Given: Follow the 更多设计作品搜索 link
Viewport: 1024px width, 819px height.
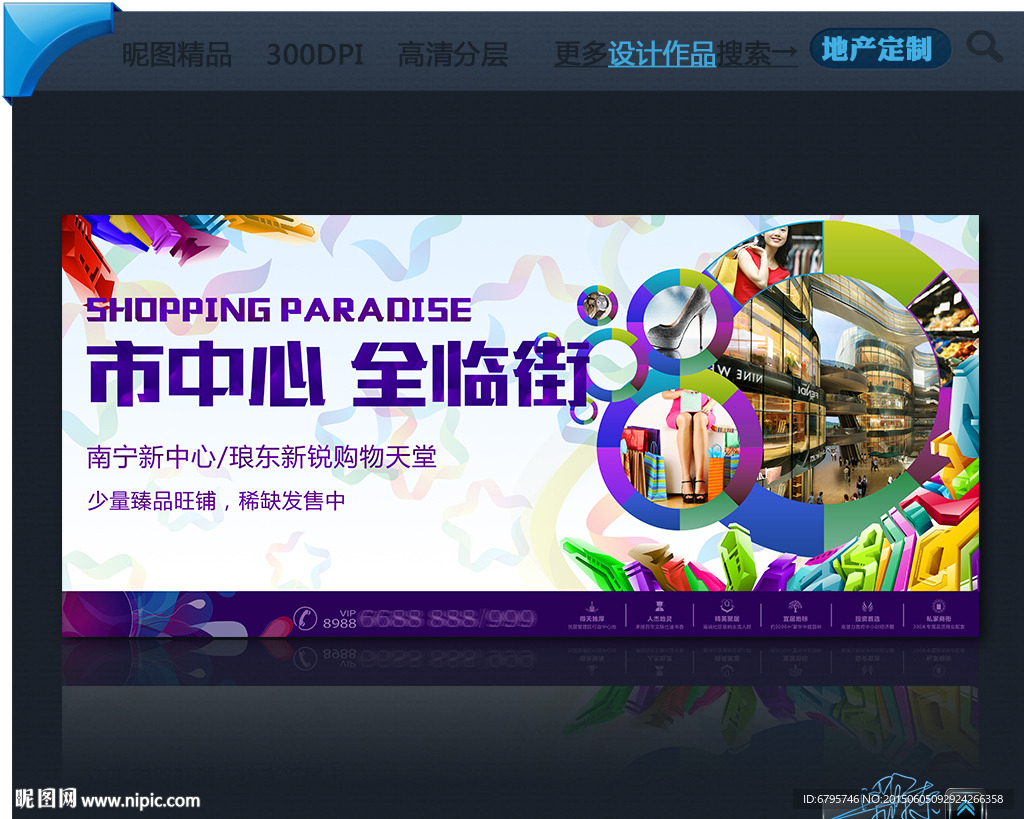Looking at the screenshot, I should tap(676, 54).
